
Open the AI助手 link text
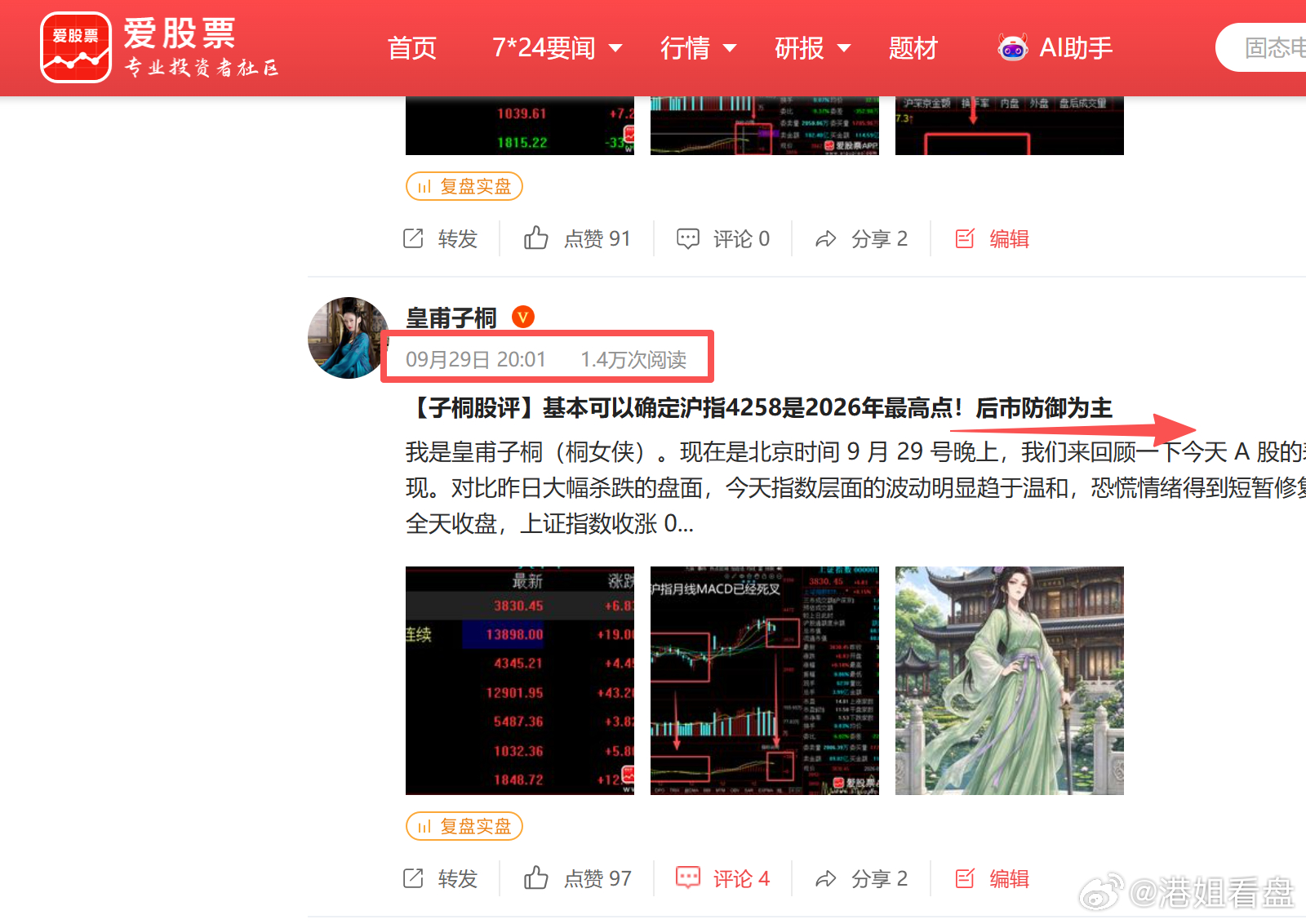click(x=1076, y=48)
